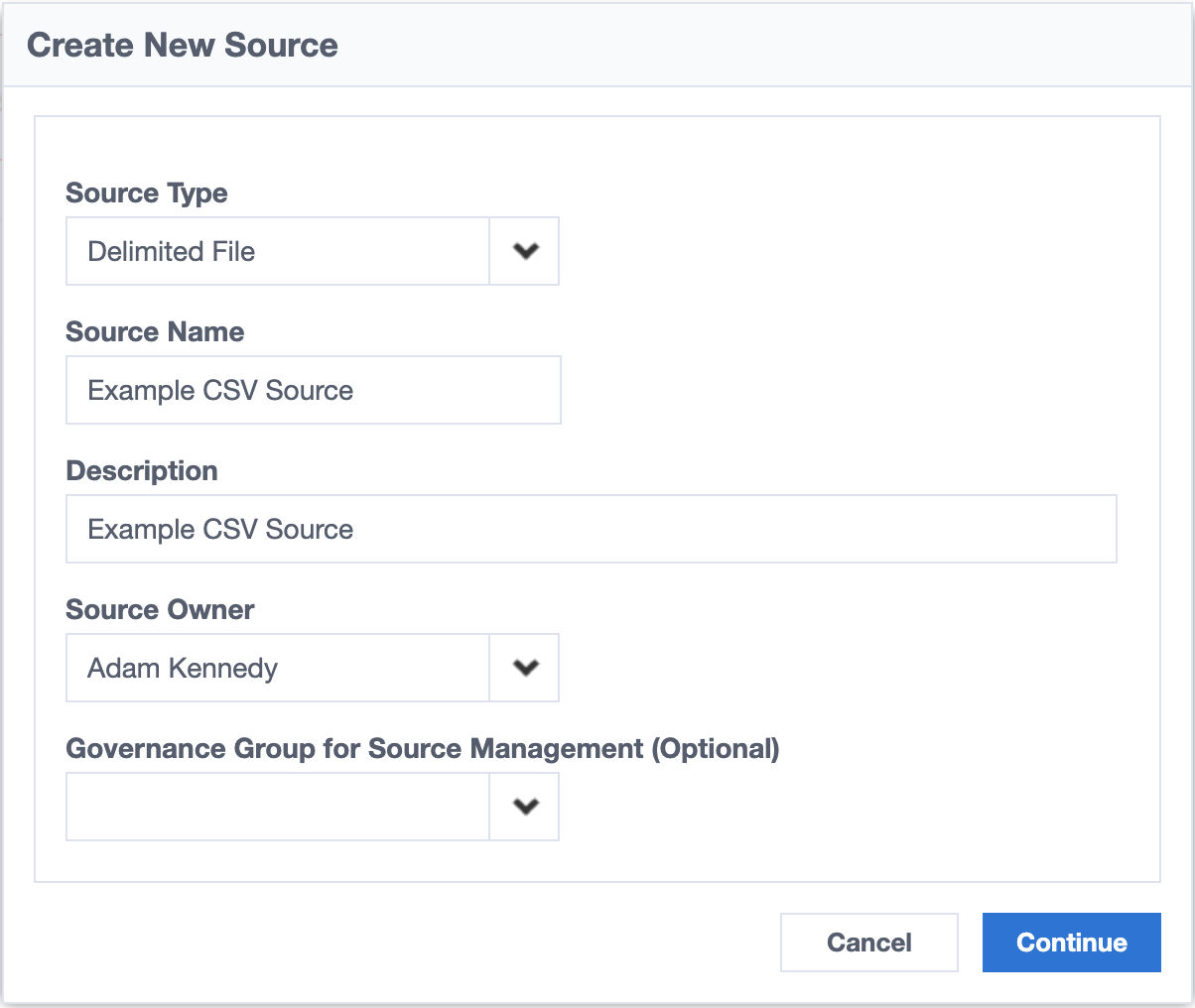Click the Cancel button

click(868, 943)
